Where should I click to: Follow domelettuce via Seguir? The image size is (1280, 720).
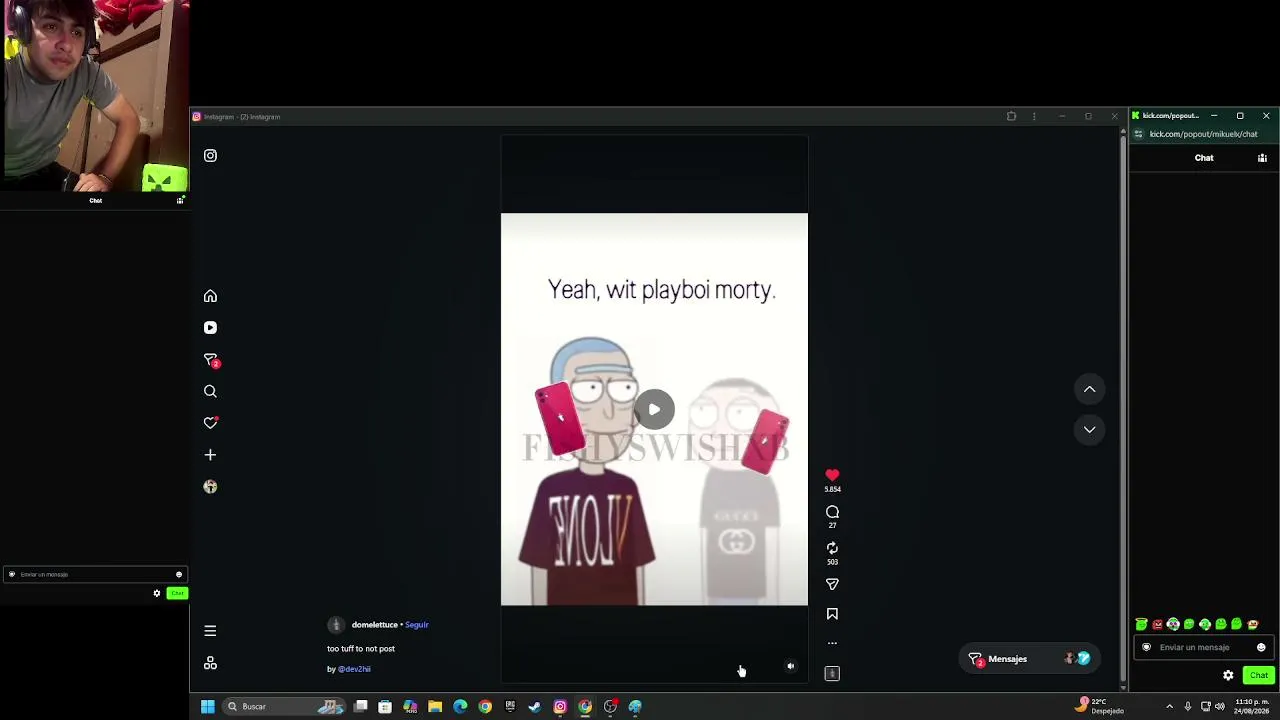point(417,625)
